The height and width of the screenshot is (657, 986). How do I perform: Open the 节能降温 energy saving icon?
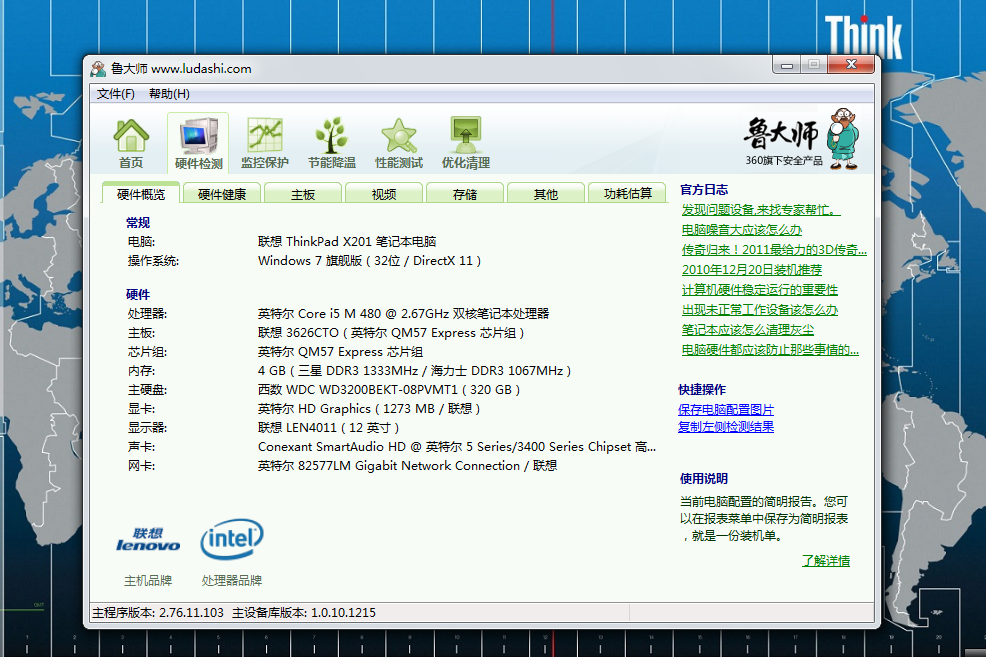pyautogui.click(x=331, y=143)
